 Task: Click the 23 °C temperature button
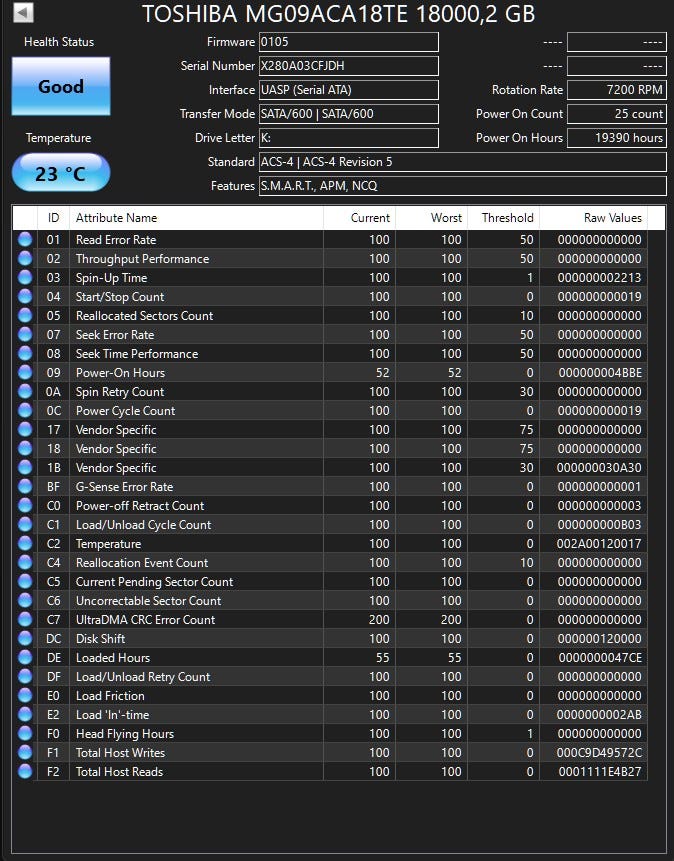coord(61,172)
